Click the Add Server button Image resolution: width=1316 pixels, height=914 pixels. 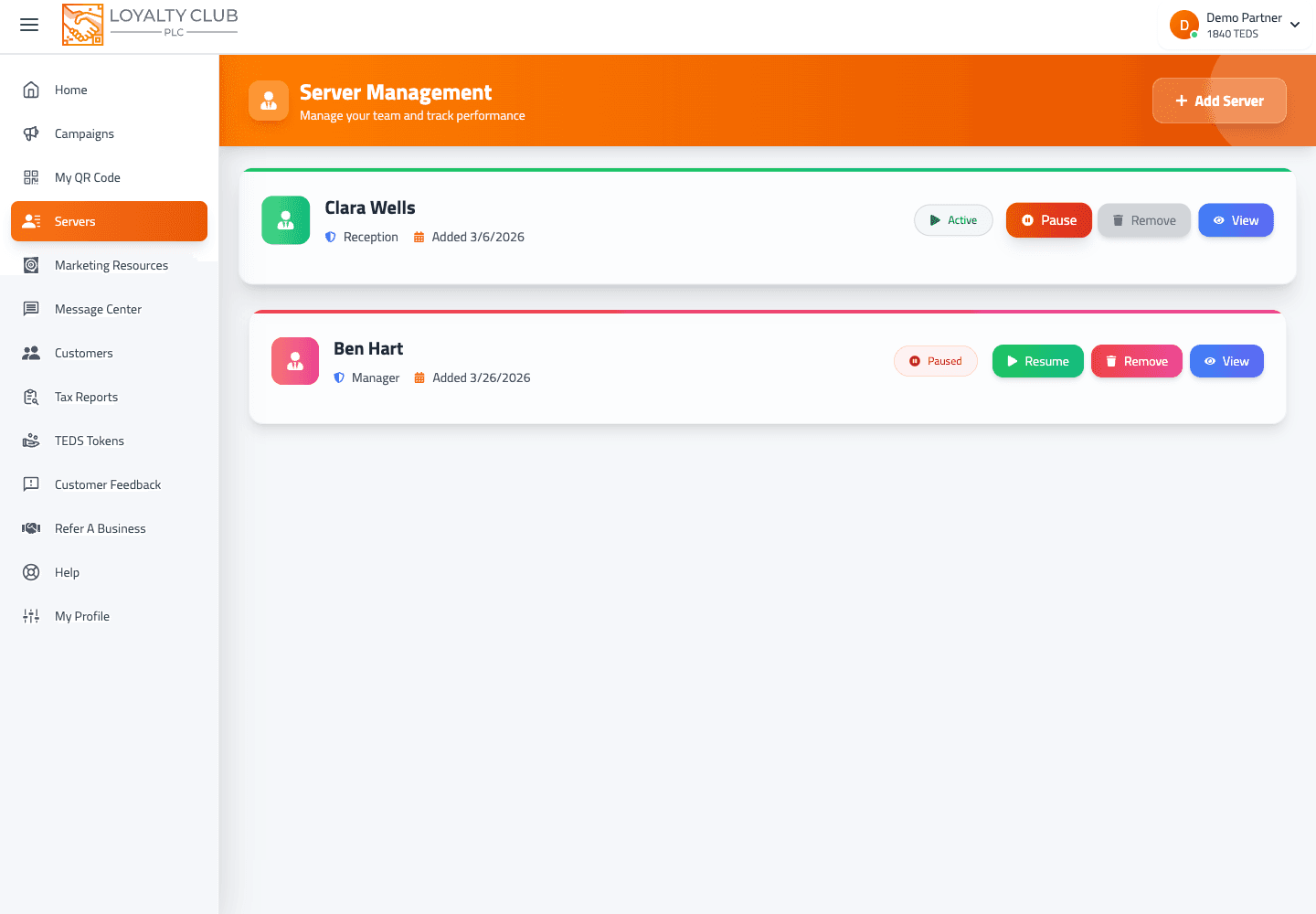coord(1219,101)
